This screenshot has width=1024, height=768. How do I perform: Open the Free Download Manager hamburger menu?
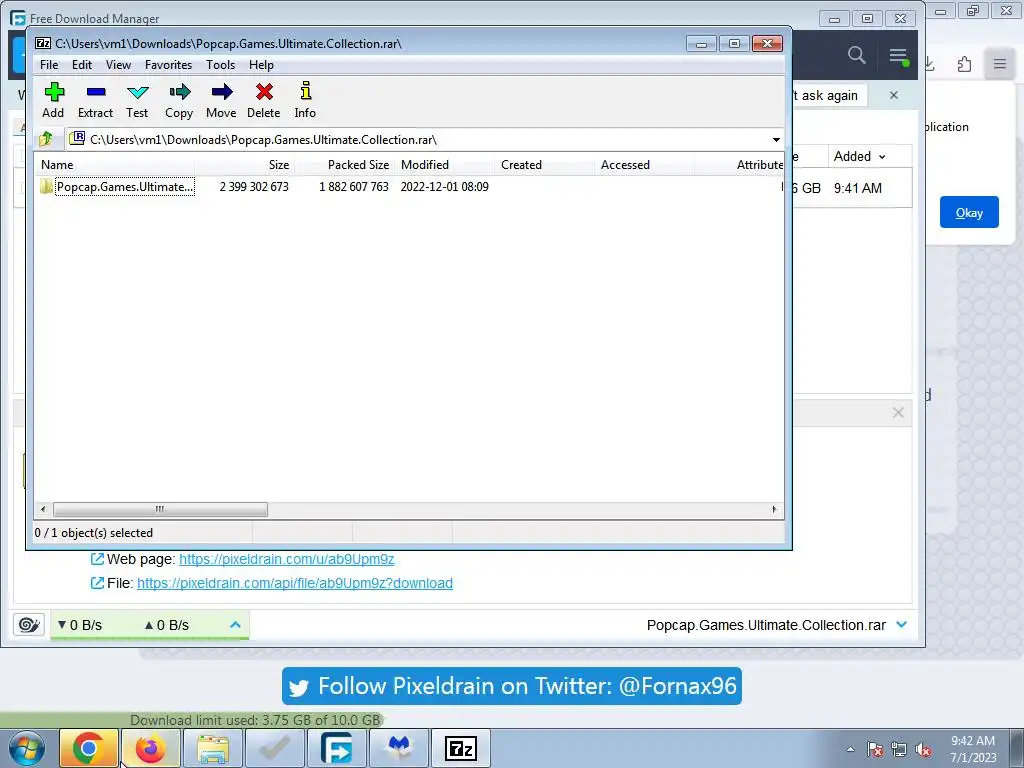[x=899, y=56]
